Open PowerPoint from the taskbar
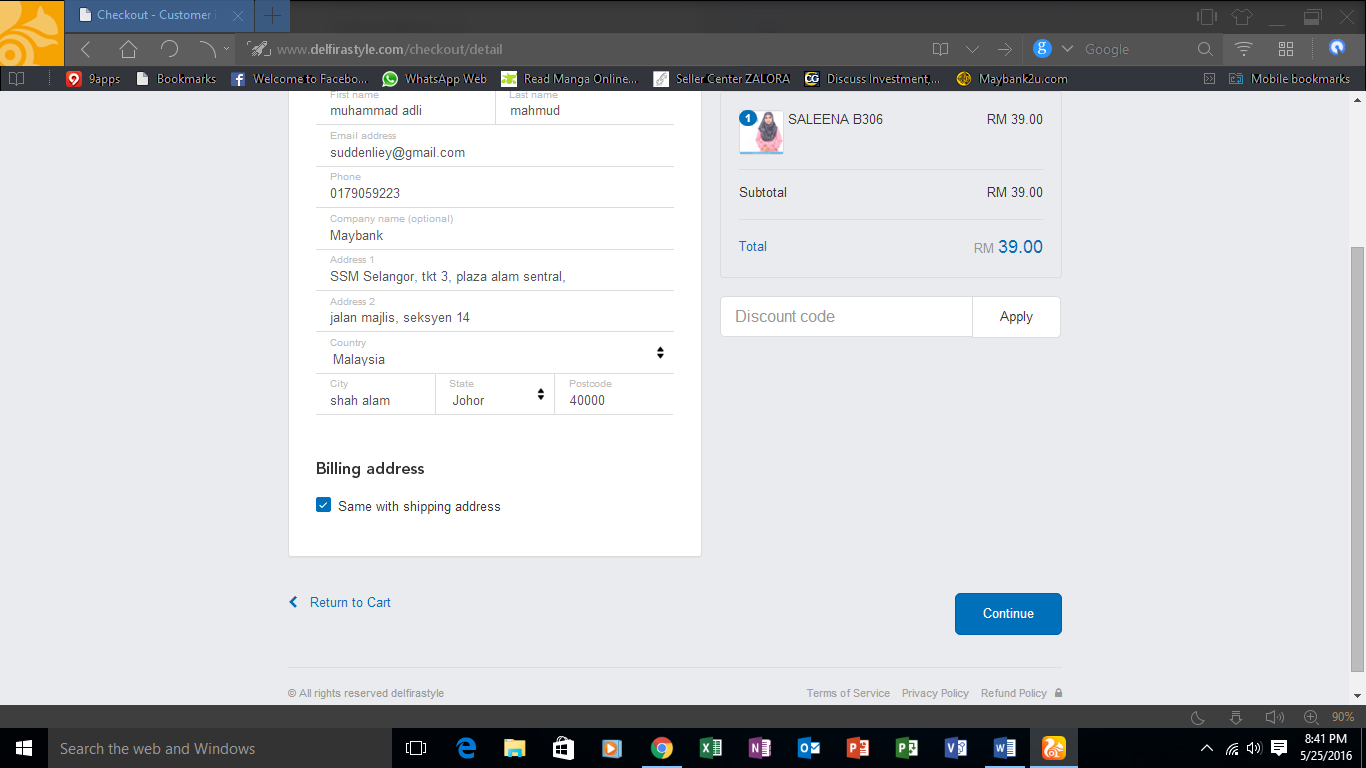Image resolution: width=1366 pixels, height=768 pixels. (857, 748)
